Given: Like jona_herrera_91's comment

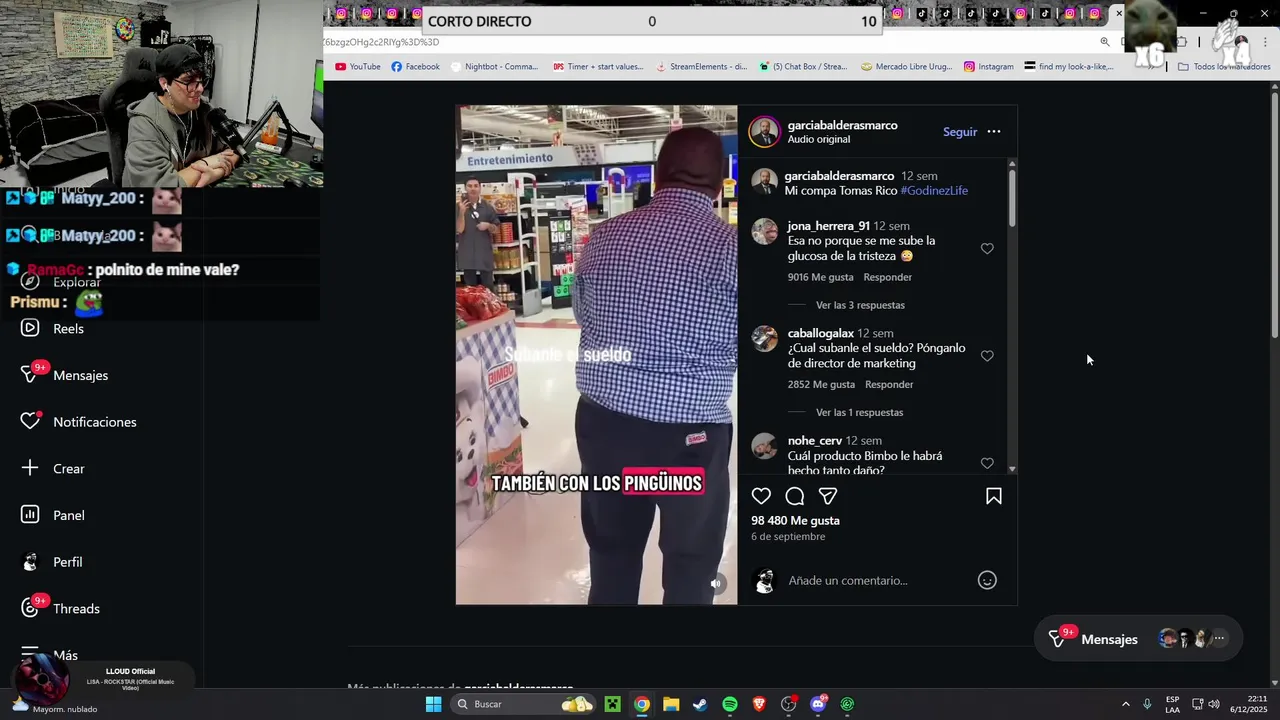Looking at the screenshot, I should 987,249.
